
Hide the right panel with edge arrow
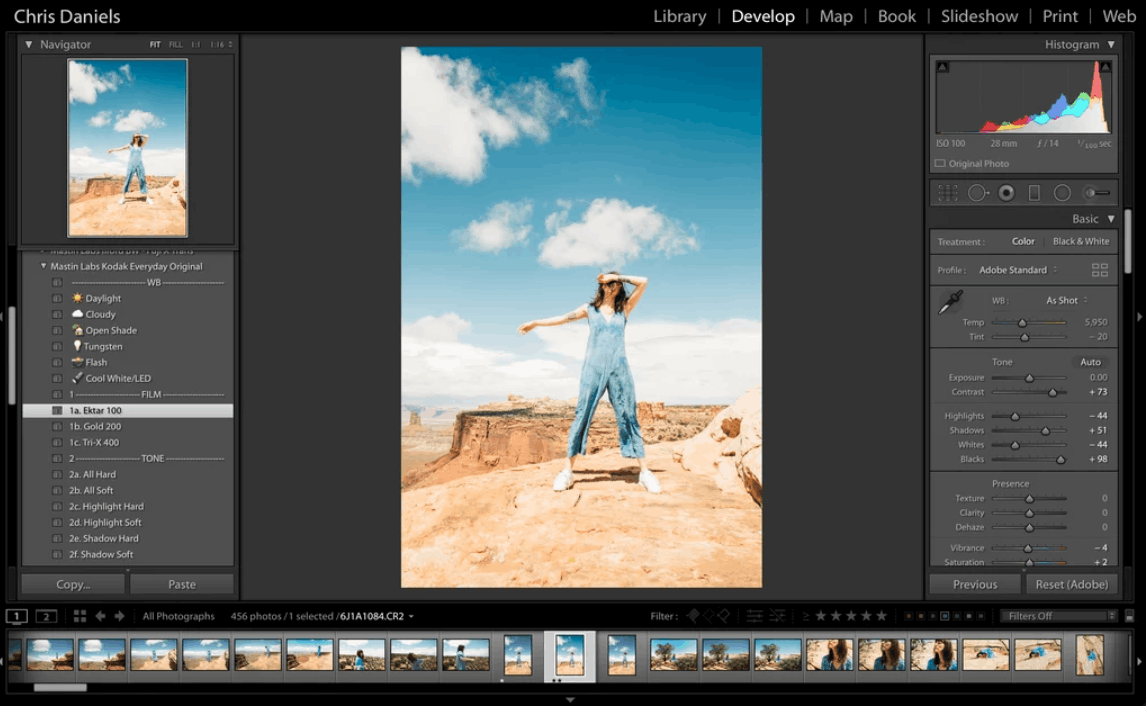coord(1139,316)
